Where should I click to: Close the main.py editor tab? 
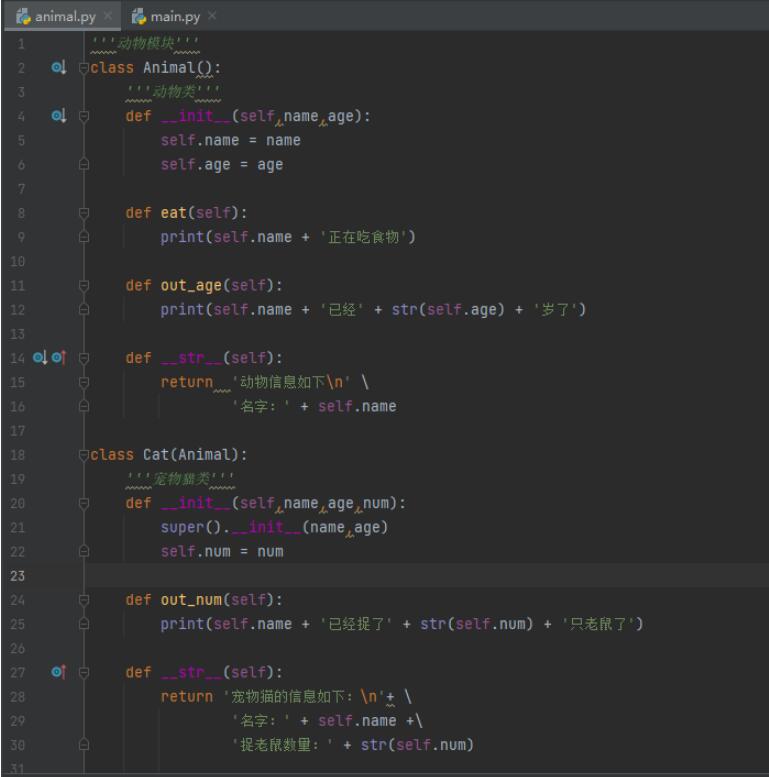[x=212, y=17]
